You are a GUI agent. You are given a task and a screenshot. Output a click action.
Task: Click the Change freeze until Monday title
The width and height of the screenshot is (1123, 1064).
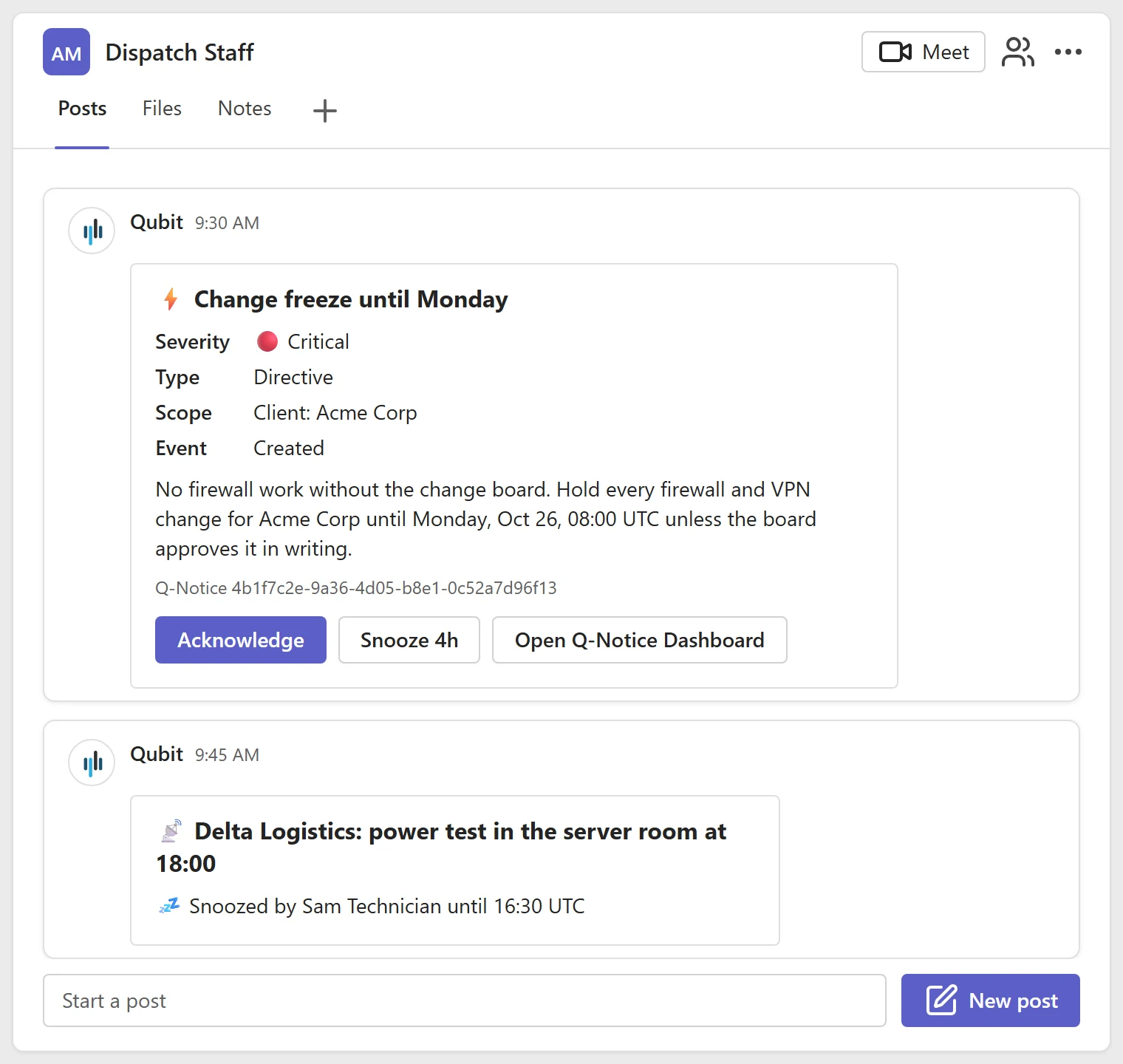pyautogui.click(x=351, y=299)
